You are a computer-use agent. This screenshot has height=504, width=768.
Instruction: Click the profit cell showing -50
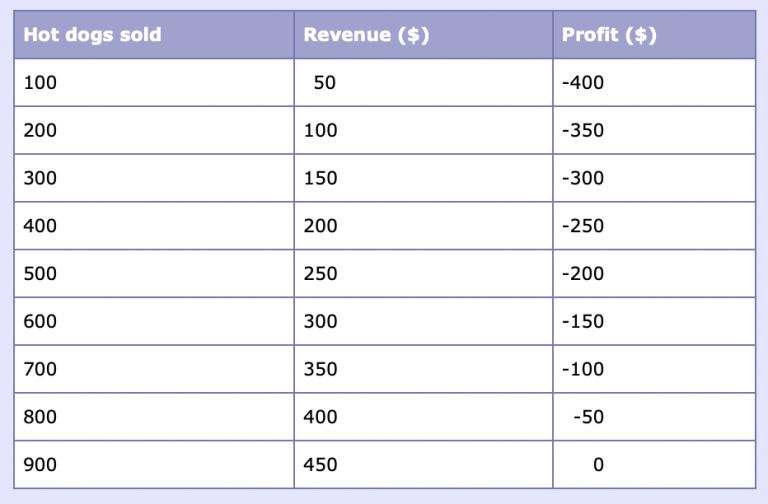coord(589,417)
